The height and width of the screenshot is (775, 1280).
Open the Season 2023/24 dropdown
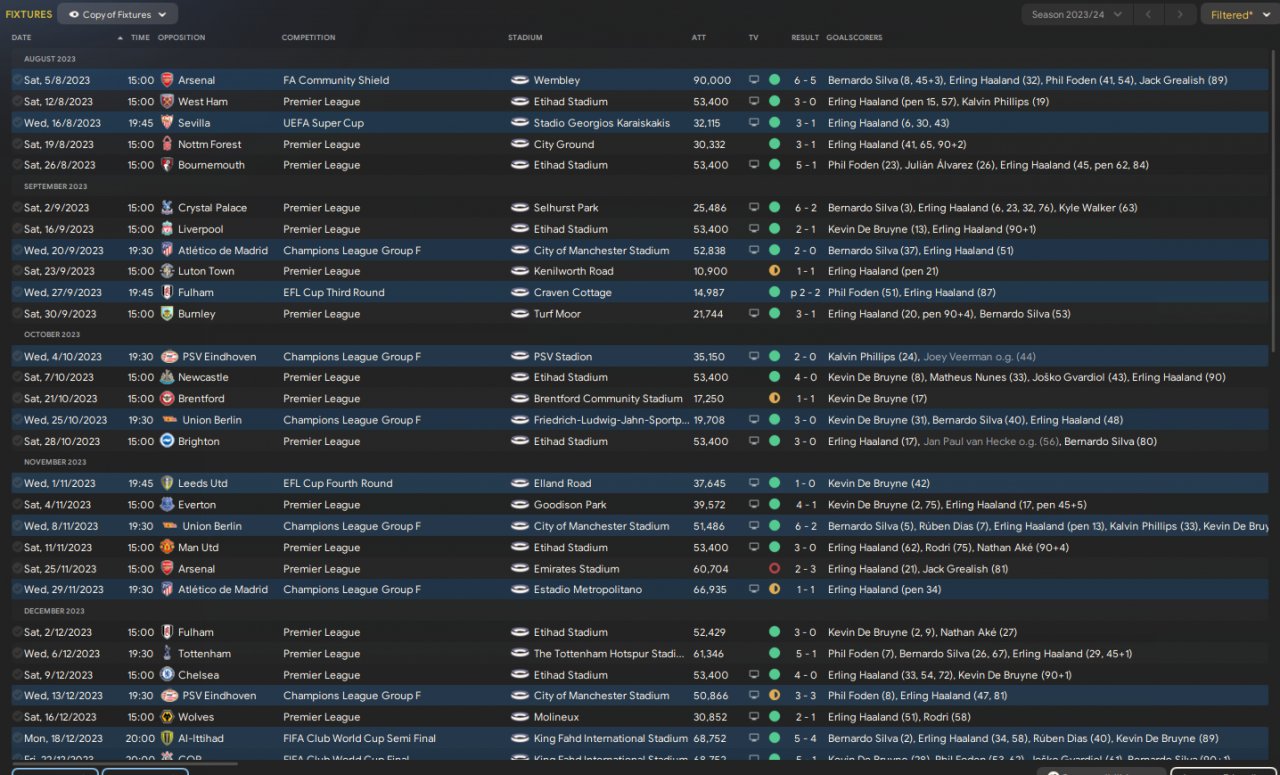click(1077, 14)
